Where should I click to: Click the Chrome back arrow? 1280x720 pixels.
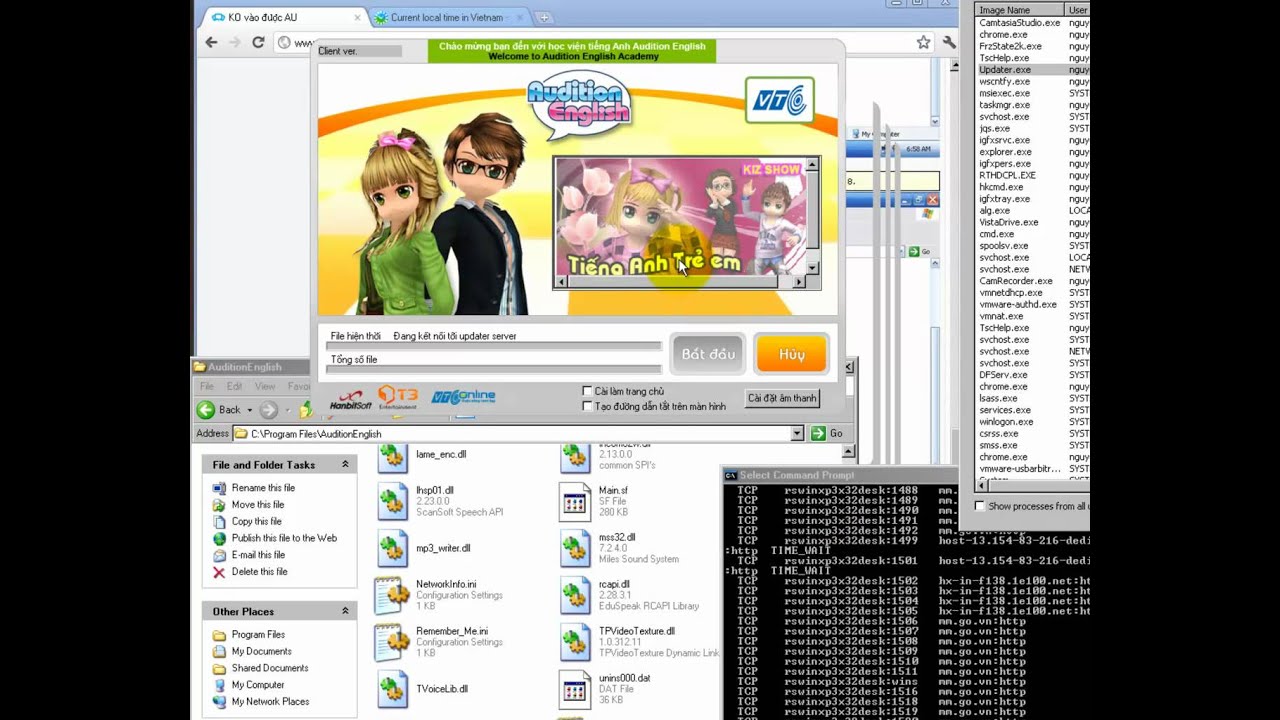click(x=211, y=42)
